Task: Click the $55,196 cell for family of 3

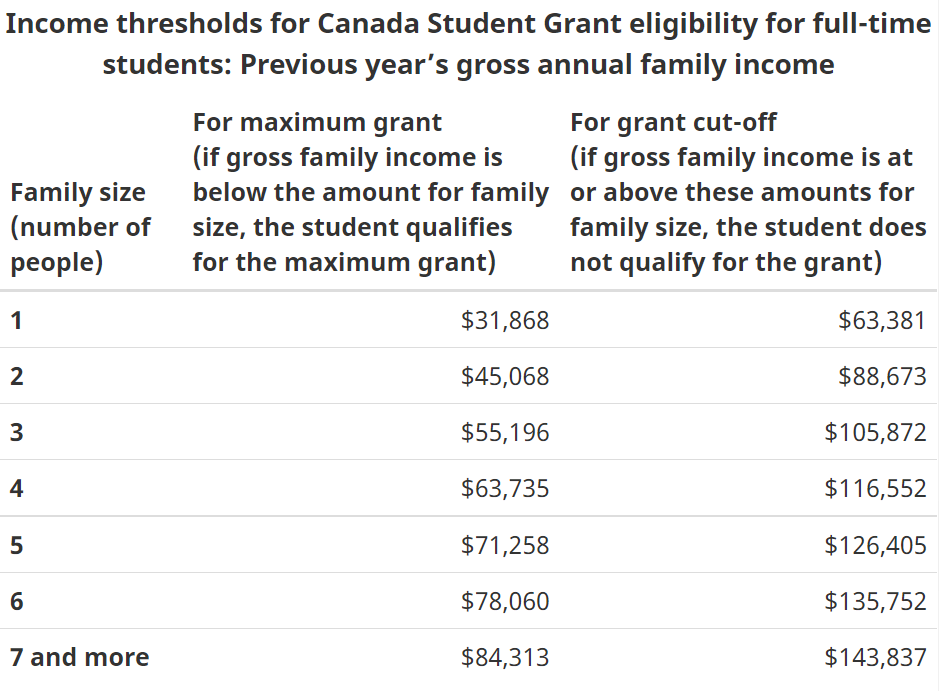Action: click(x=505, y=433)
